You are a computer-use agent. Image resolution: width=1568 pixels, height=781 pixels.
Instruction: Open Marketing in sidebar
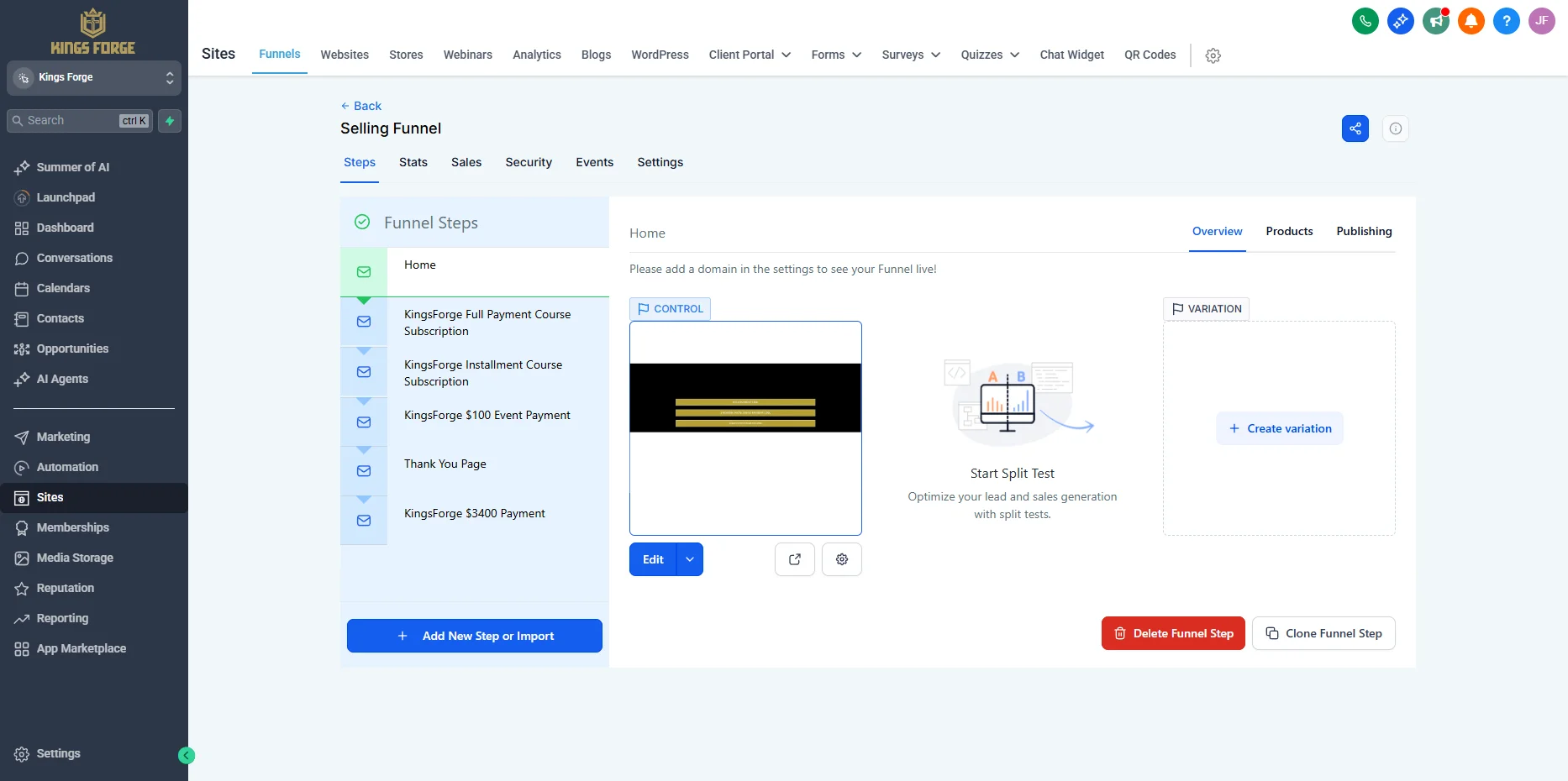pos(63,437)
